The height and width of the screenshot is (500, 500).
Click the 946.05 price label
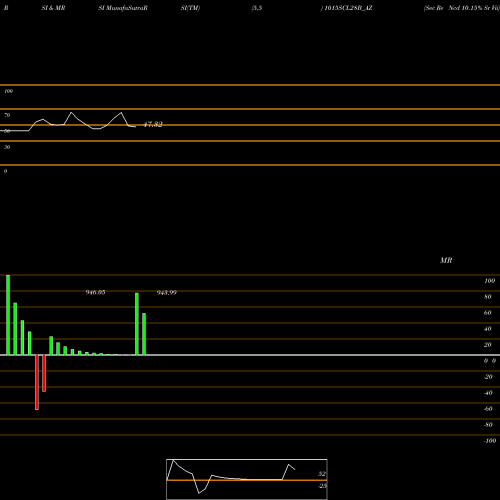[x=95, y=292]
